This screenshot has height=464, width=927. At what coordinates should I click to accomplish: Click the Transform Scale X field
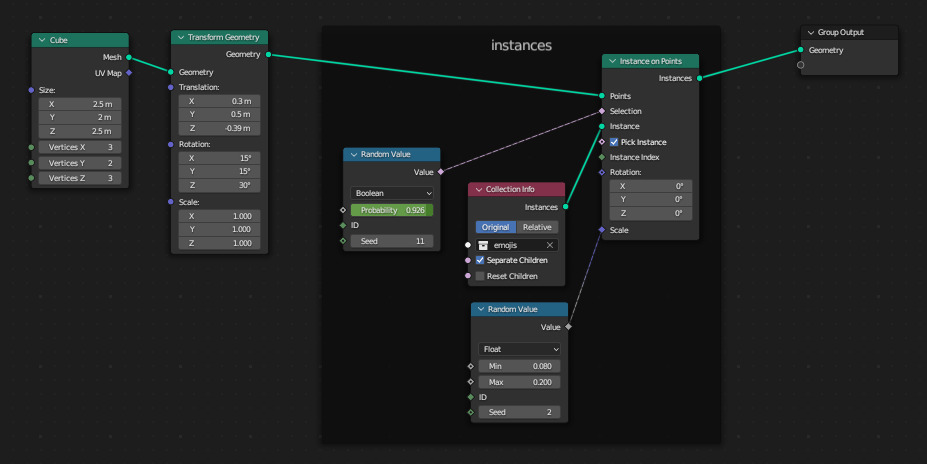[219, 216]
